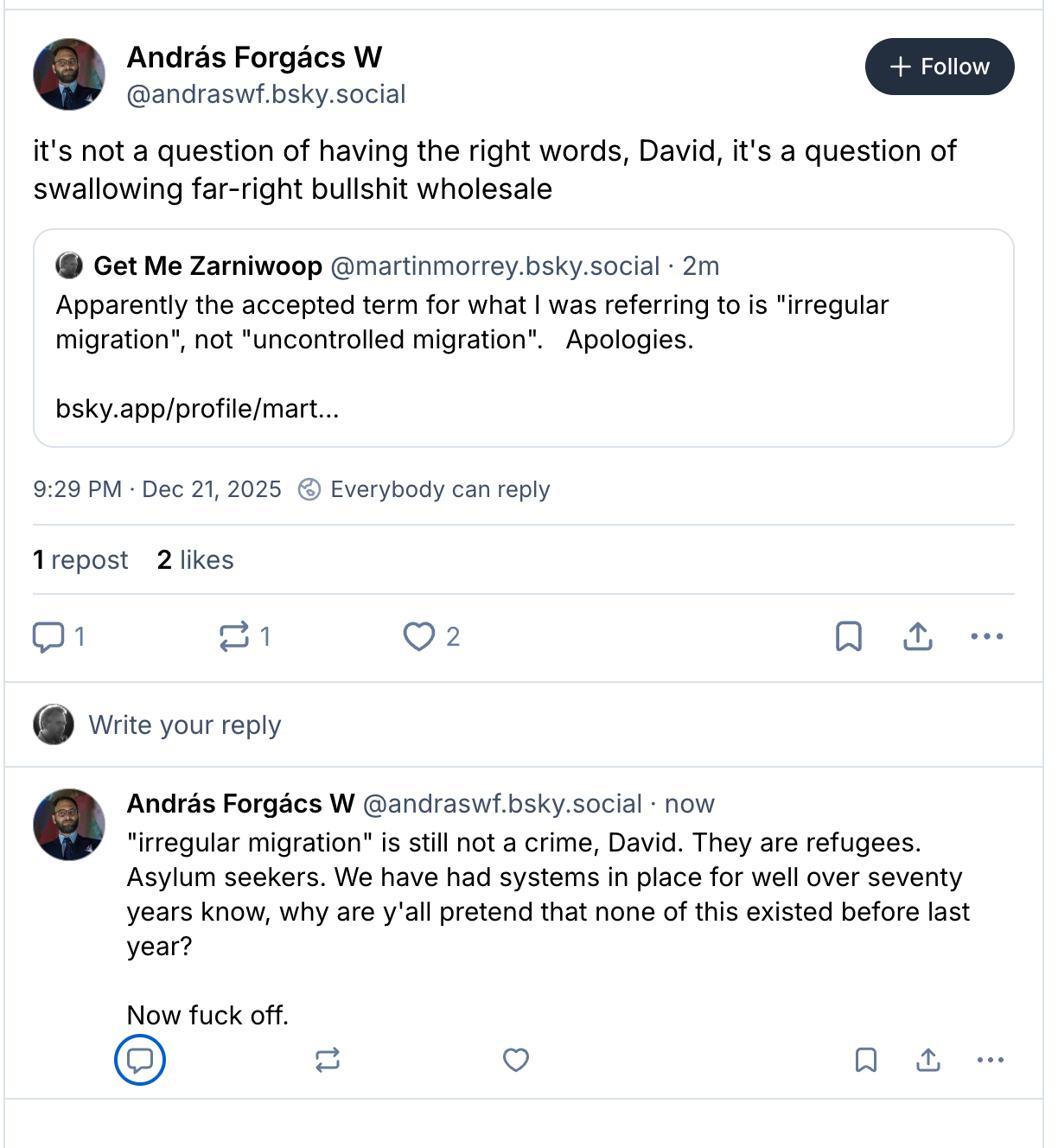Screen dimensions: 1058x1148
Task: Like the reply comment
Action: [516, 1060]
